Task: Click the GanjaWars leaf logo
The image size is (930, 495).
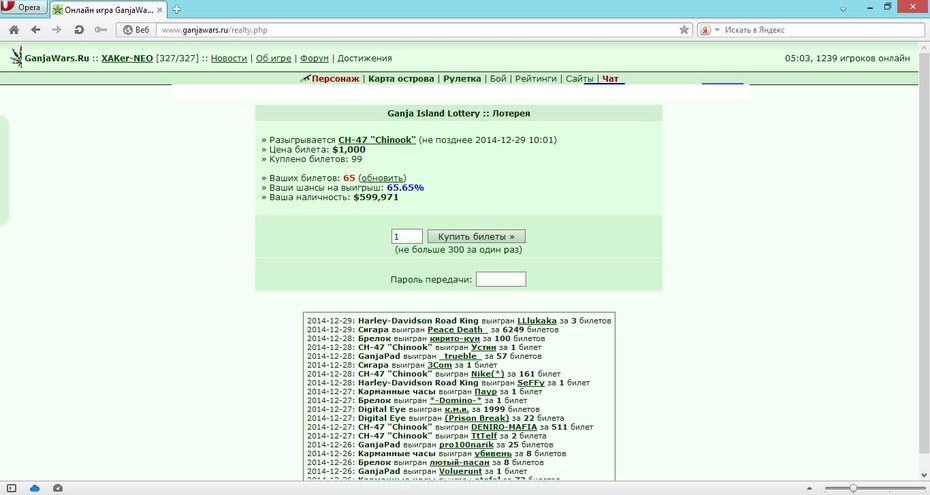Action: coord(16,57)
